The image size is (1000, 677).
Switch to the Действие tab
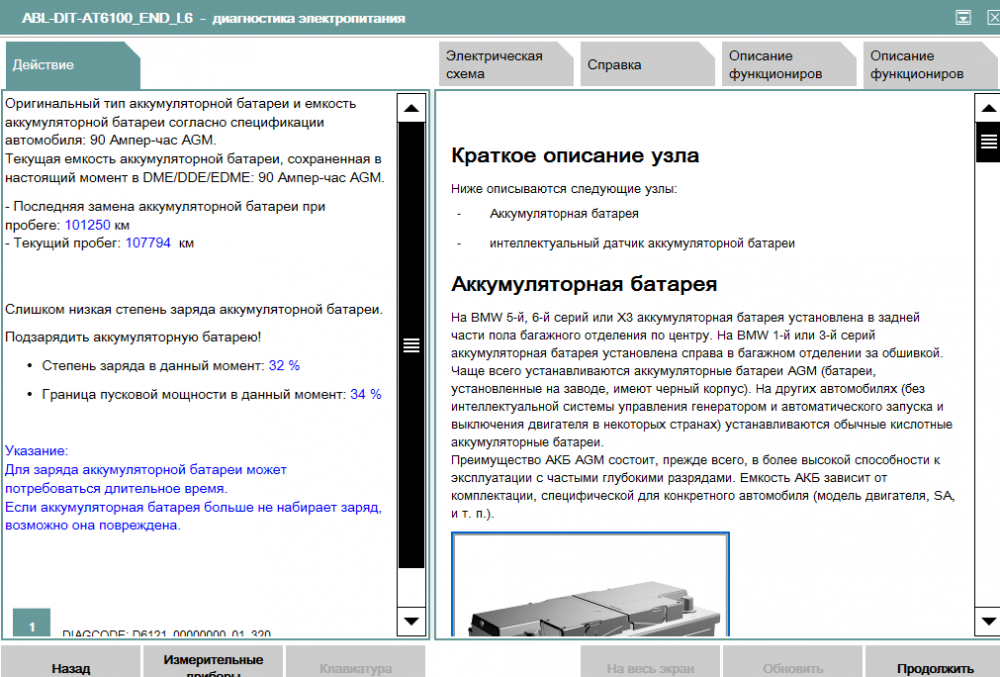(70, 65)
